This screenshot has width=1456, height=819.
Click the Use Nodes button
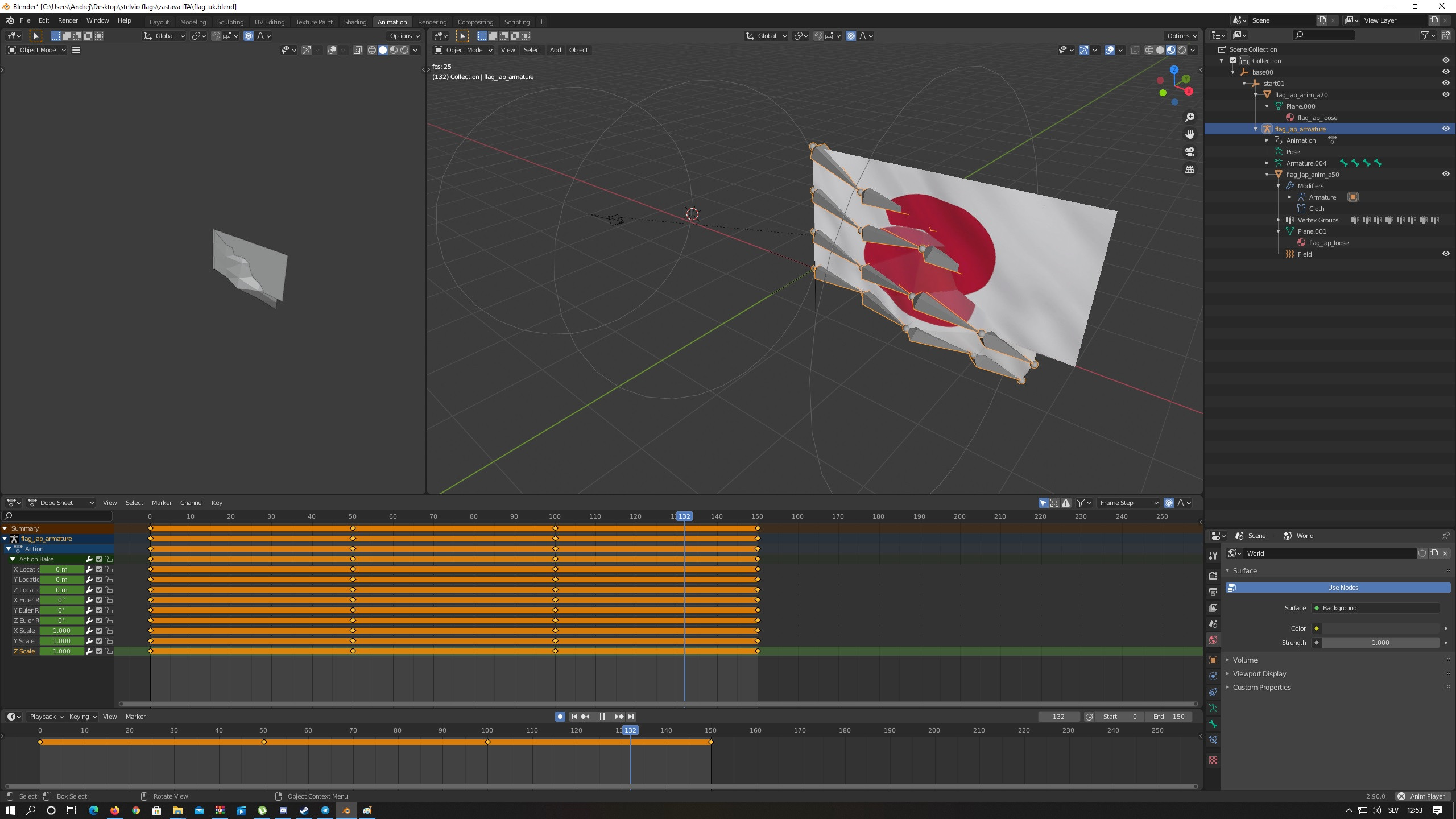tap(1338, 588)
